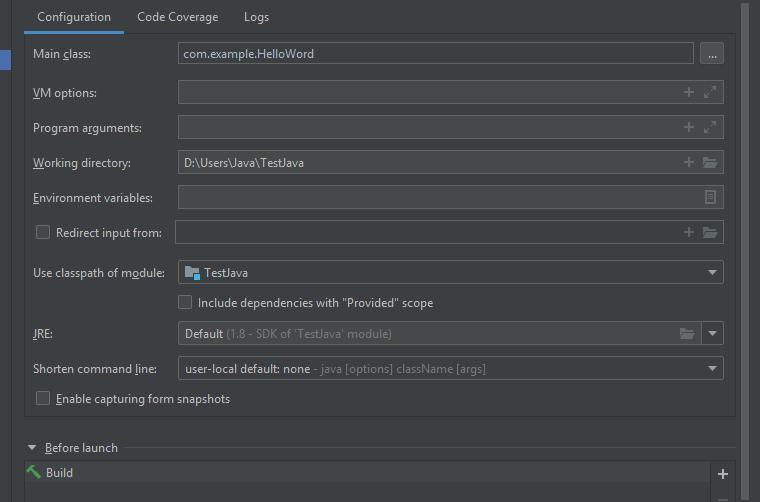The width and height of the screenshot is (760, 502).
Task: Browse file for Redirect input from
Action: tap(710, 232)
